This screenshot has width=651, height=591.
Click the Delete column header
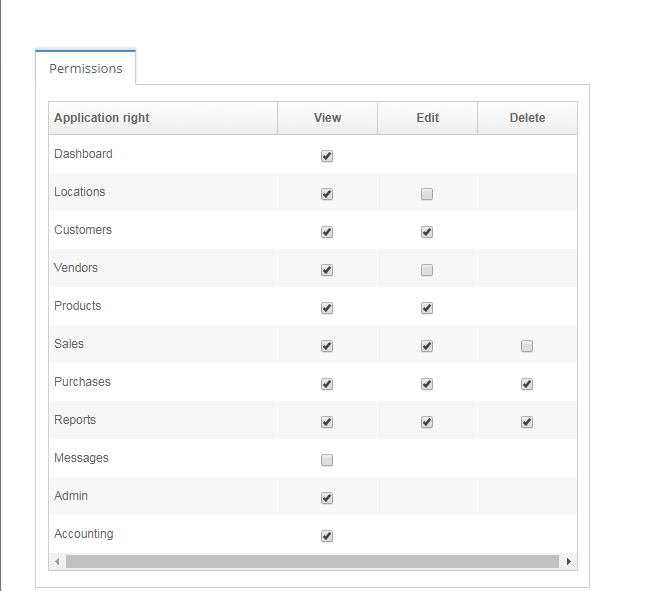(x=527, y=118)
